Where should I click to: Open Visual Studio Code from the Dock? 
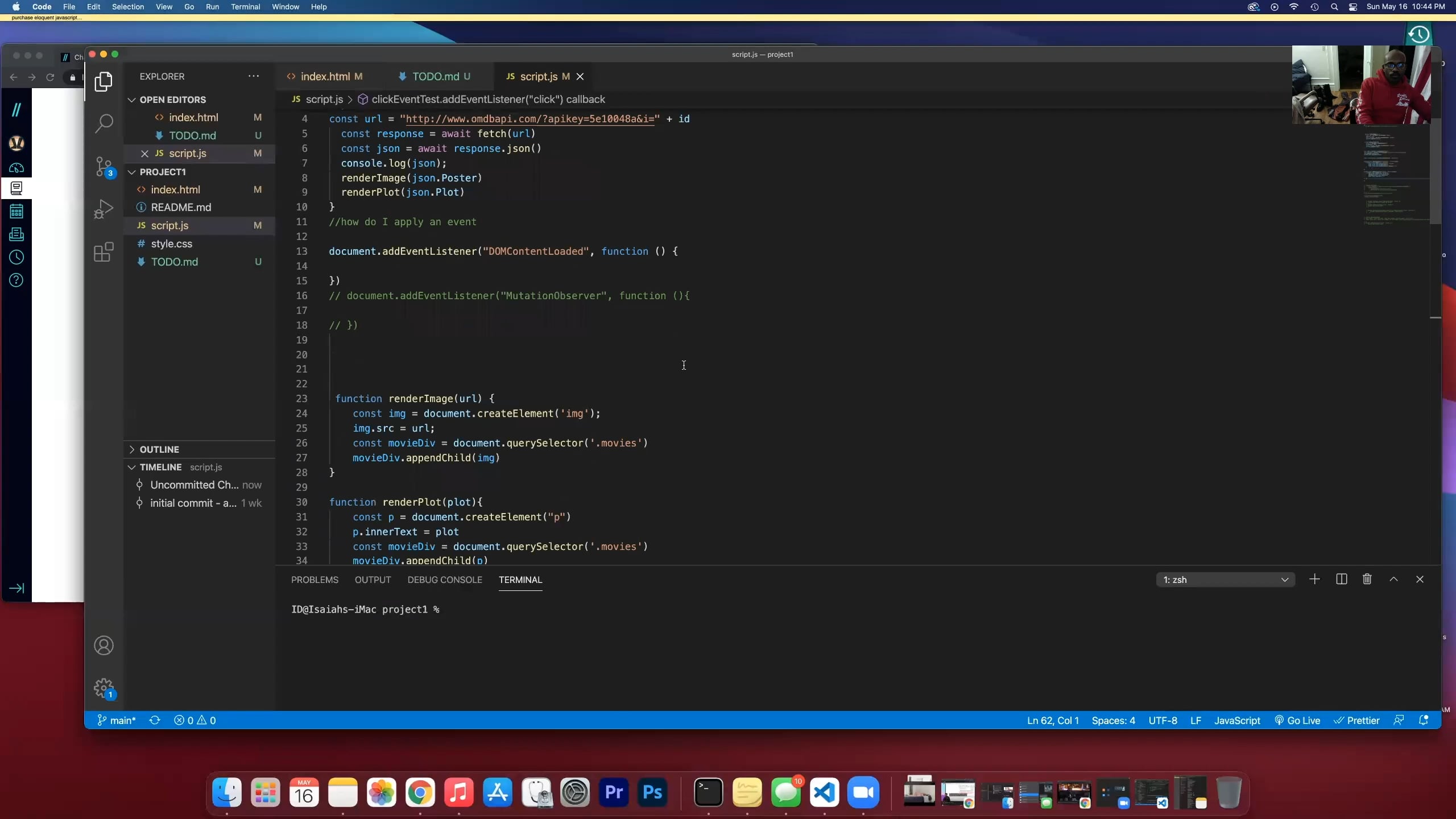(824, 792)
